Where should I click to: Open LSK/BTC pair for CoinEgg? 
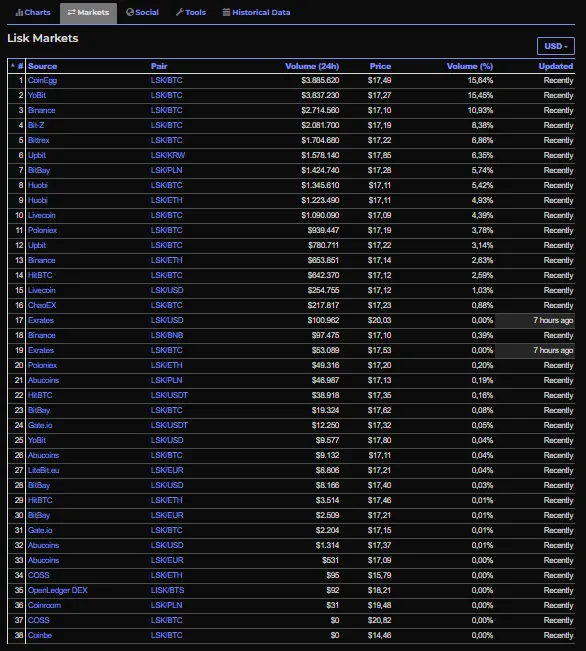click(167, 81)
